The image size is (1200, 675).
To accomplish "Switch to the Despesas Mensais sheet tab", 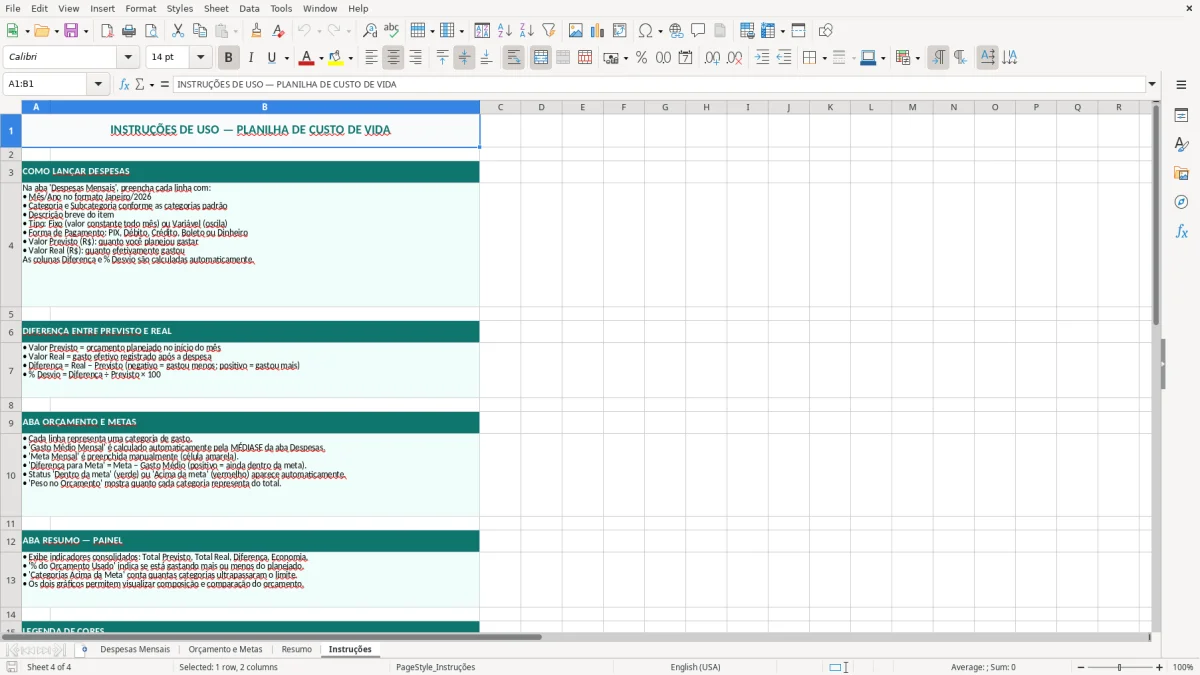I will click(x=135, y=650).
